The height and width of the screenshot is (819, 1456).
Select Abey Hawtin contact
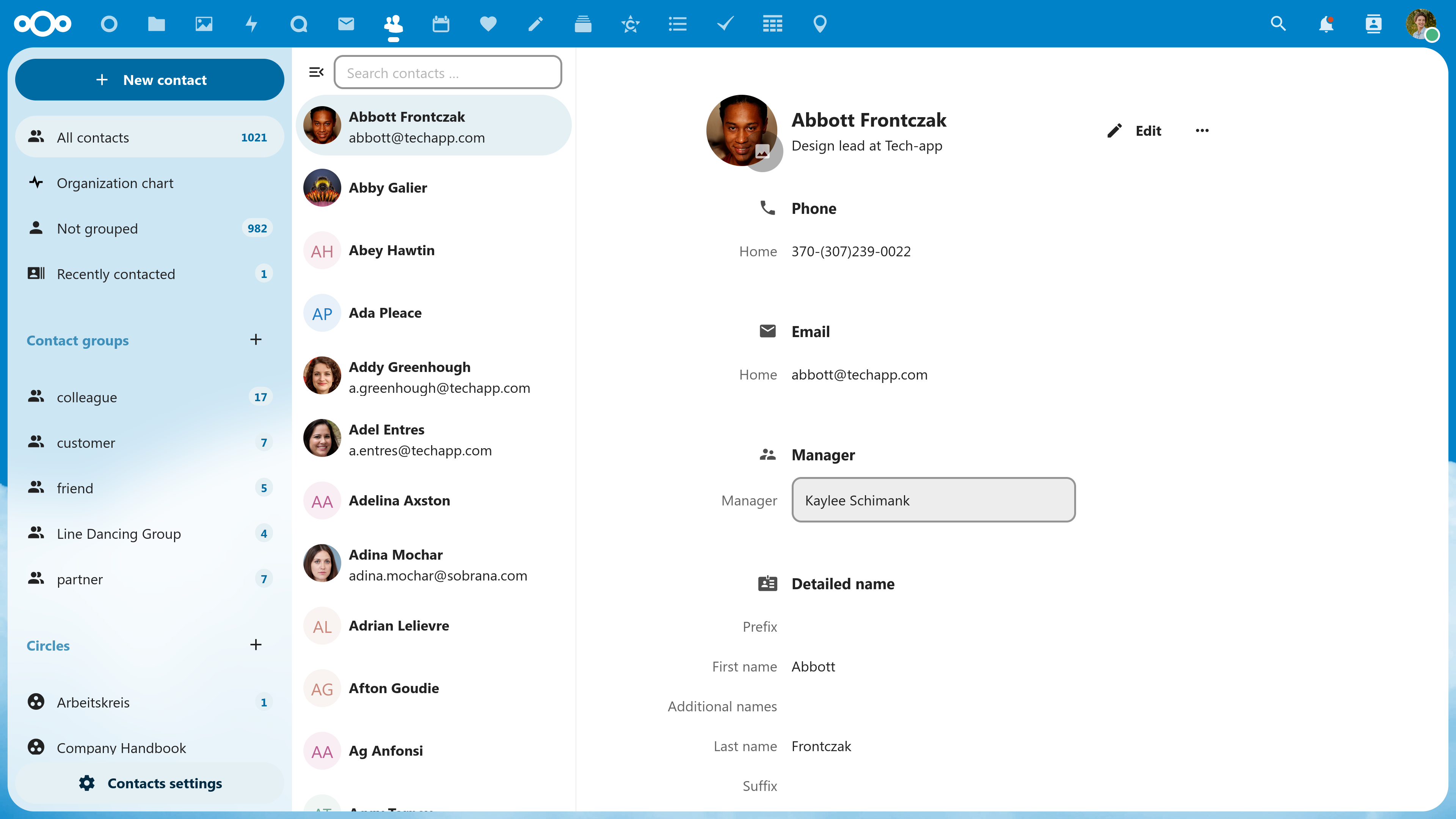[433, 250]
